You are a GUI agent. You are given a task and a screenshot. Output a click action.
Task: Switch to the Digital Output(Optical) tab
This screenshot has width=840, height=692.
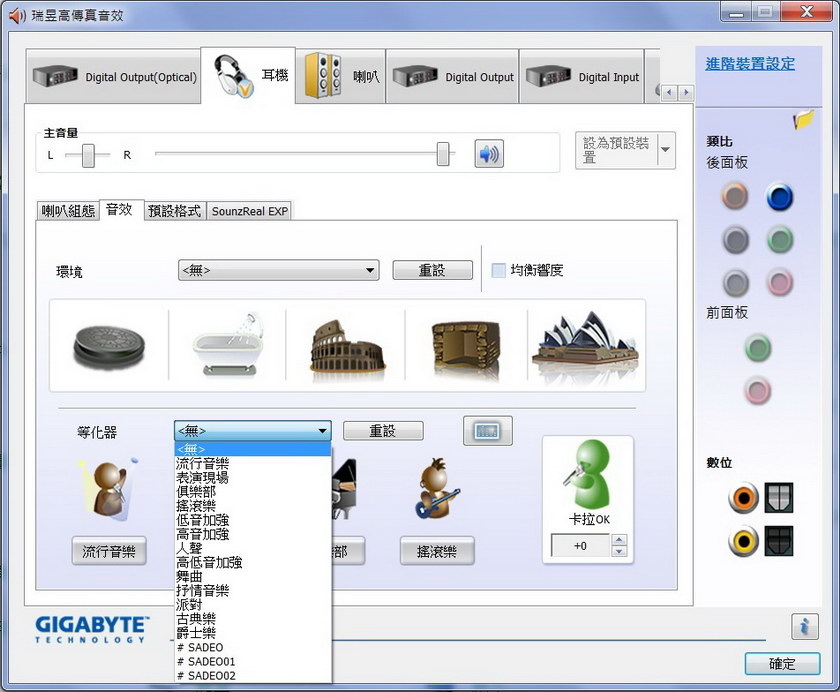(114, 77)
